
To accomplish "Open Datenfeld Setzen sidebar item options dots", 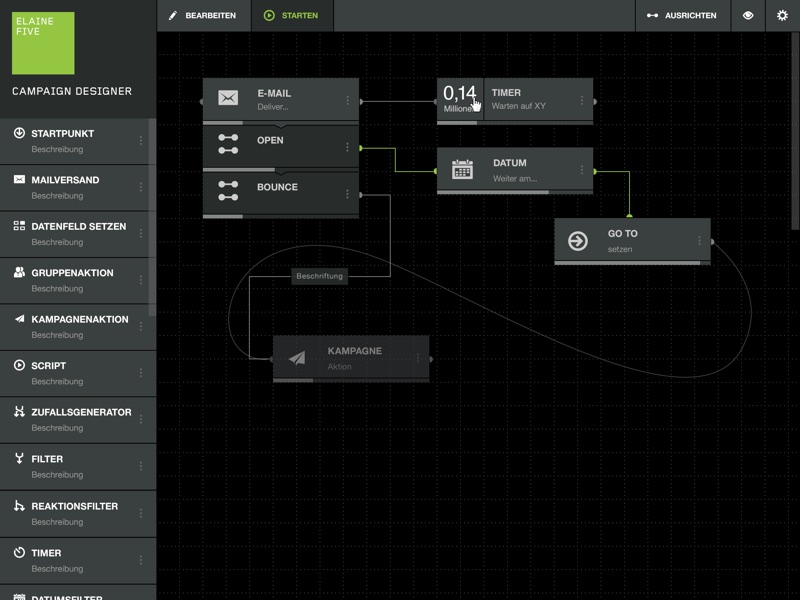I will click(141, 233).
